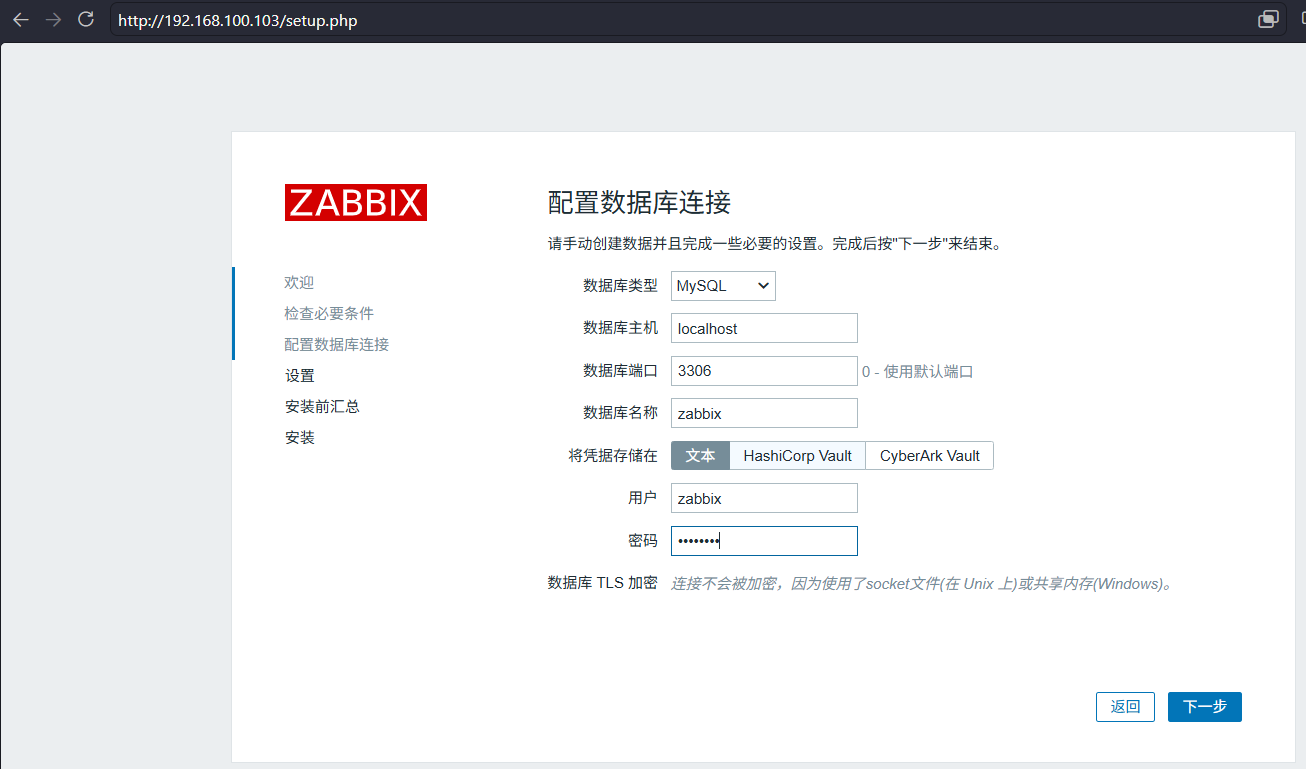Click the 连接不会被加密 socket notice text
The image size is (1306, 769).
pos(921,584)
